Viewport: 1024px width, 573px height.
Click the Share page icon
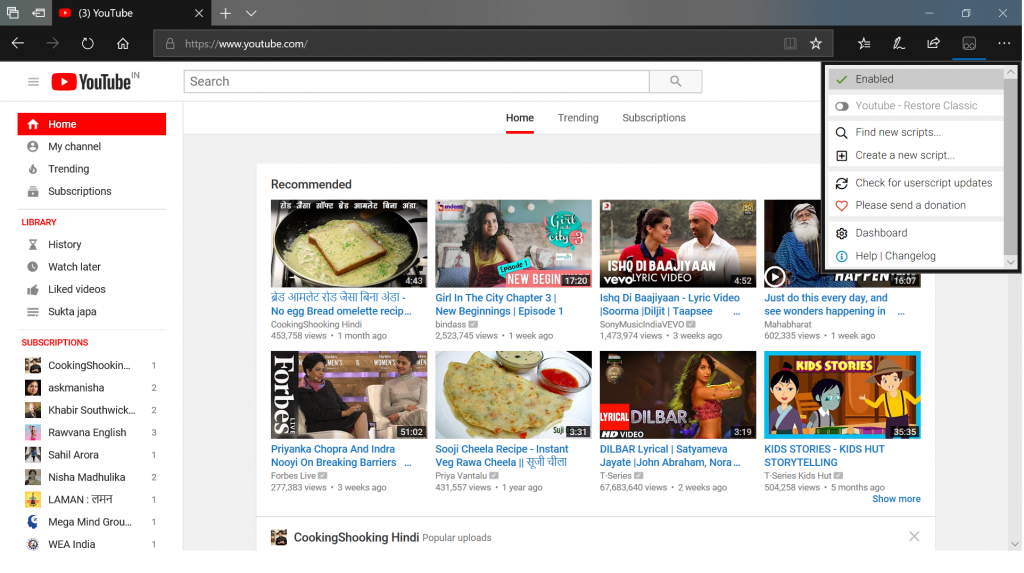point(933,44)
